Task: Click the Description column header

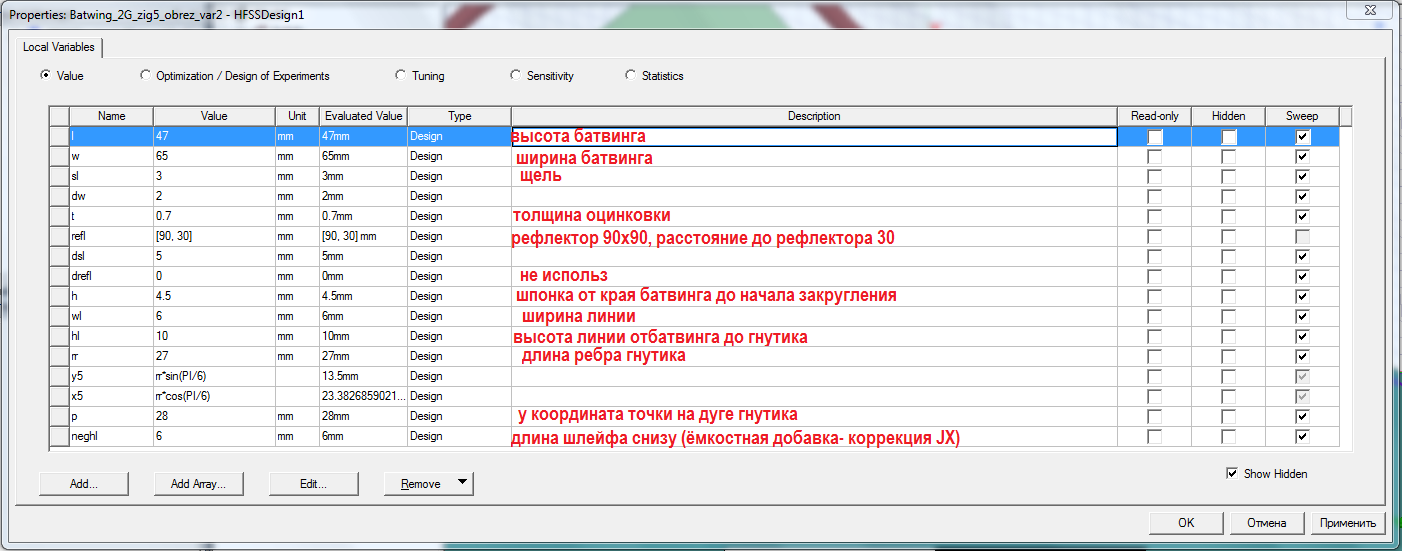Action: 814,116
